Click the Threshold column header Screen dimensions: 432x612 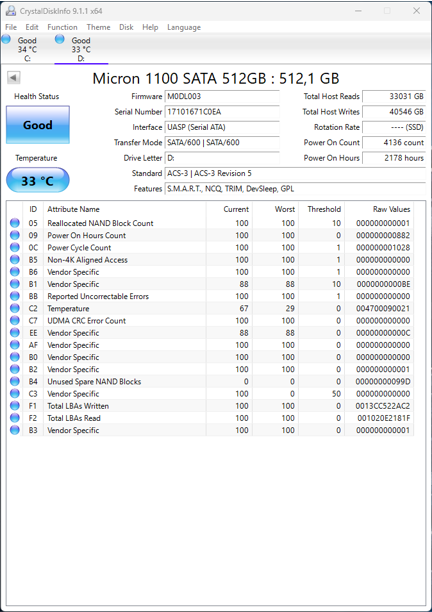click(x=322, y=209)
